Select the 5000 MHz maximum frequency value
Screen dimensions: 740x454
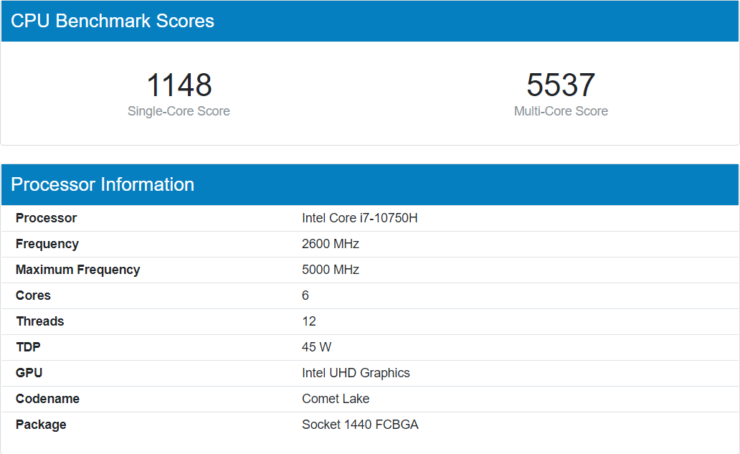pyautogui.click(x=330, y=270)
